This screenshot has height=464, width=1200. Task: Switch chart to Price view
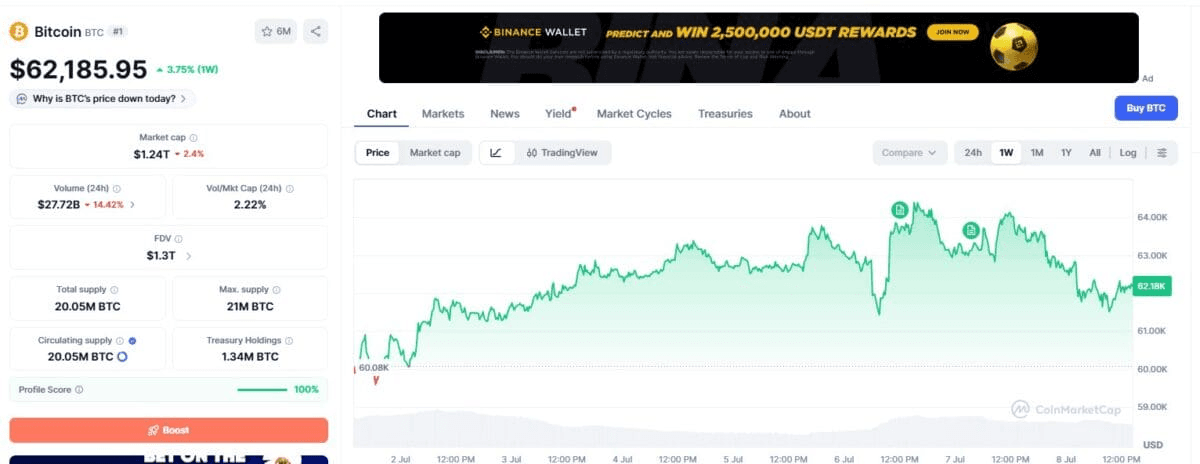(378, 153)
